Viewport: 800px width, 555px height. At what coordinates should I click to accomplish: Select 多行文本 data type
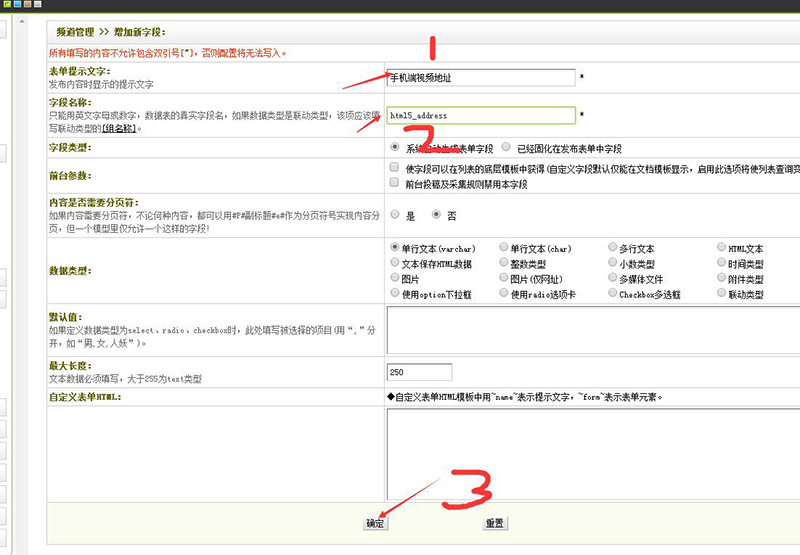612,248
